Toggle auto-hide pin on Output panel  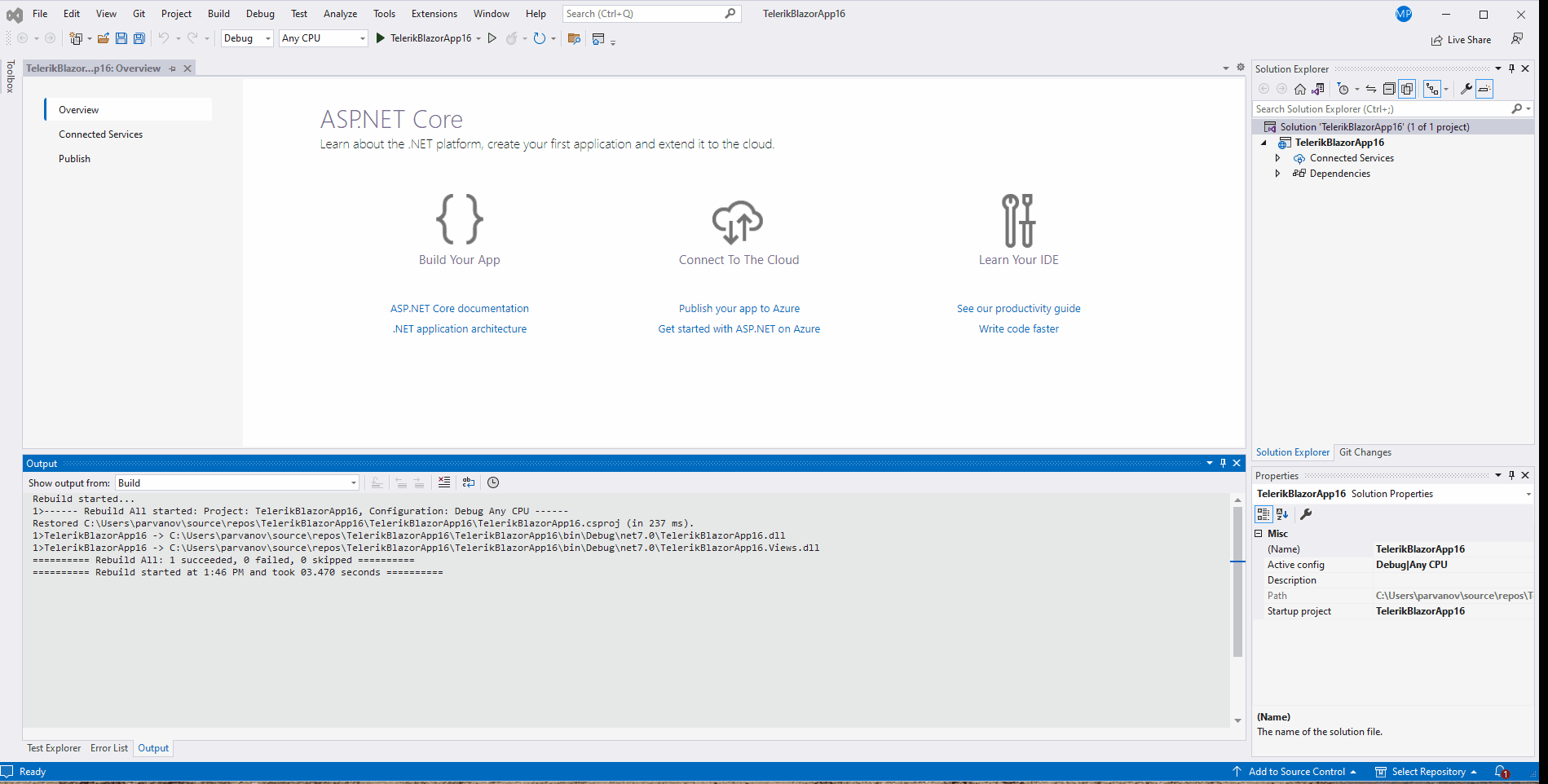tap(1223, 463)
